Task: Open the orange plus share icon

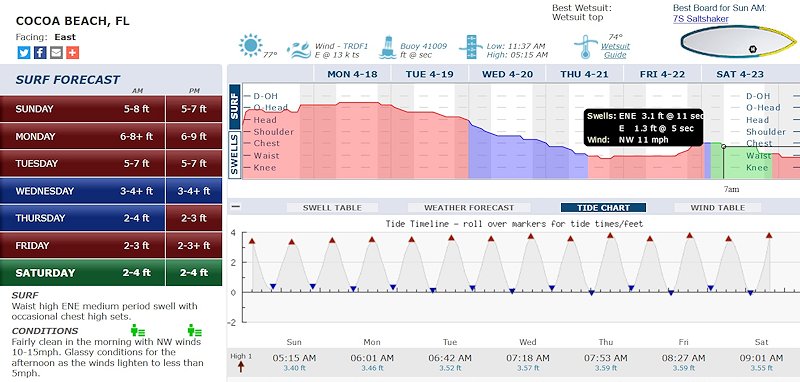Action: point(72,53)
